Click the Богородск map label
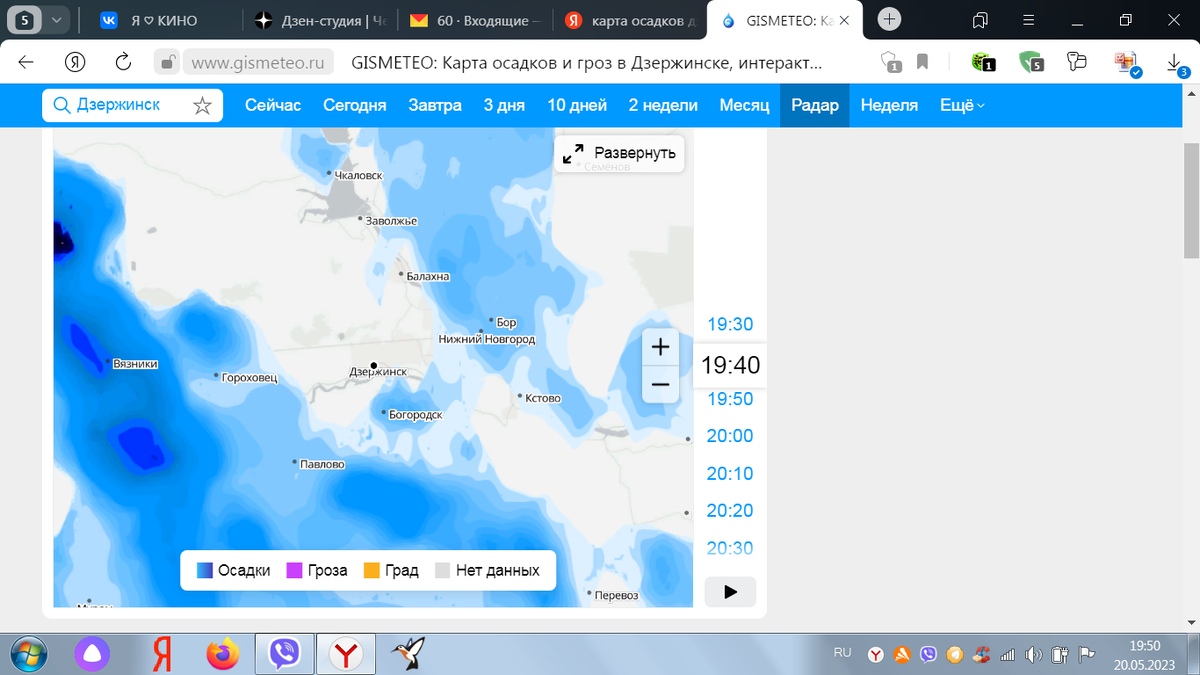Viewport: 1200px width, 675px height. coord(415,414)
